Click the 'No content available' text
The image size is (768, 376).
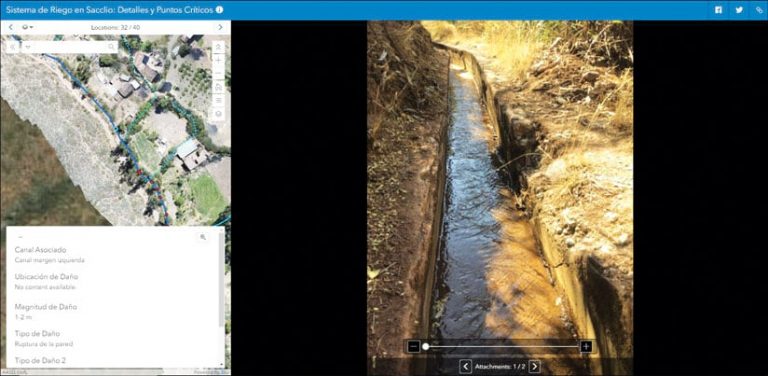(x=46, y=287)
